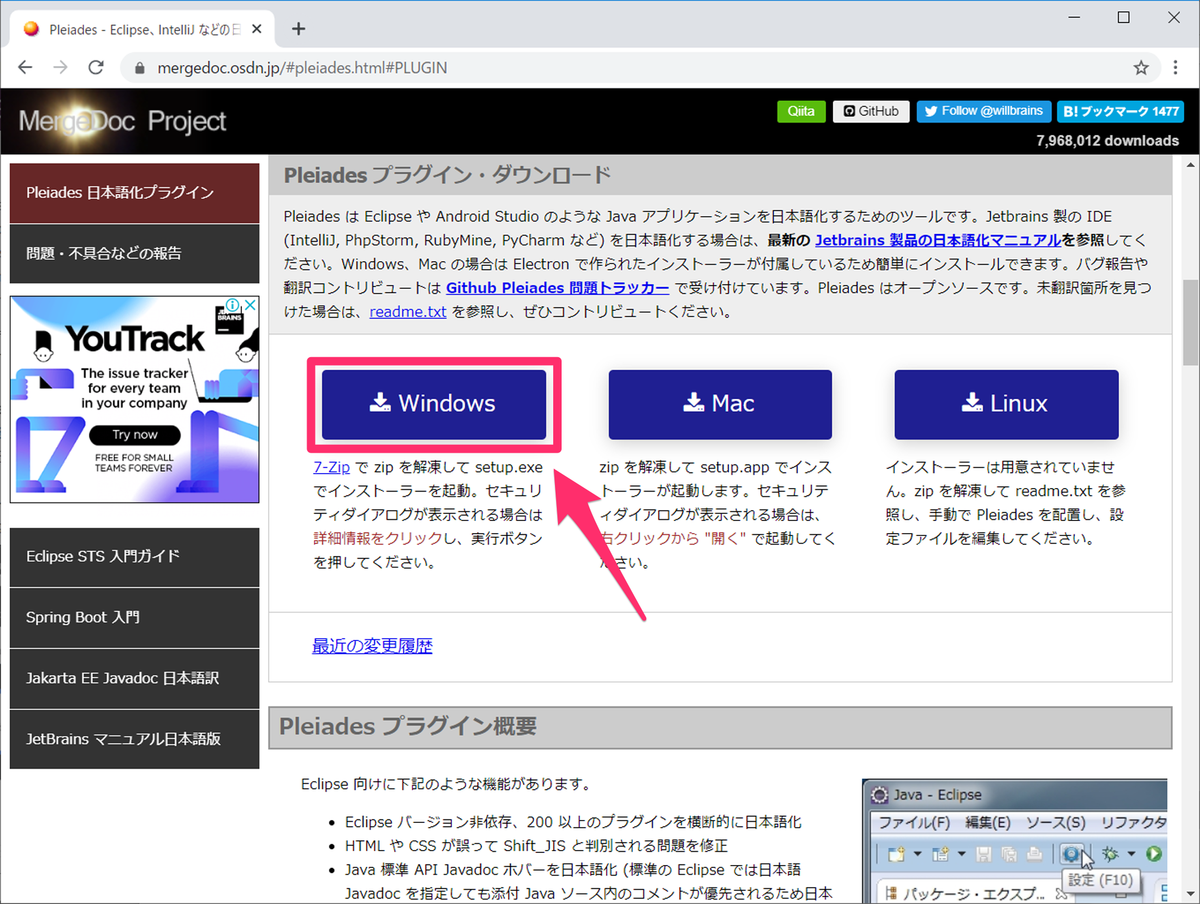Open the readme.txt link

pyautogui.click(x=407, y=312)
